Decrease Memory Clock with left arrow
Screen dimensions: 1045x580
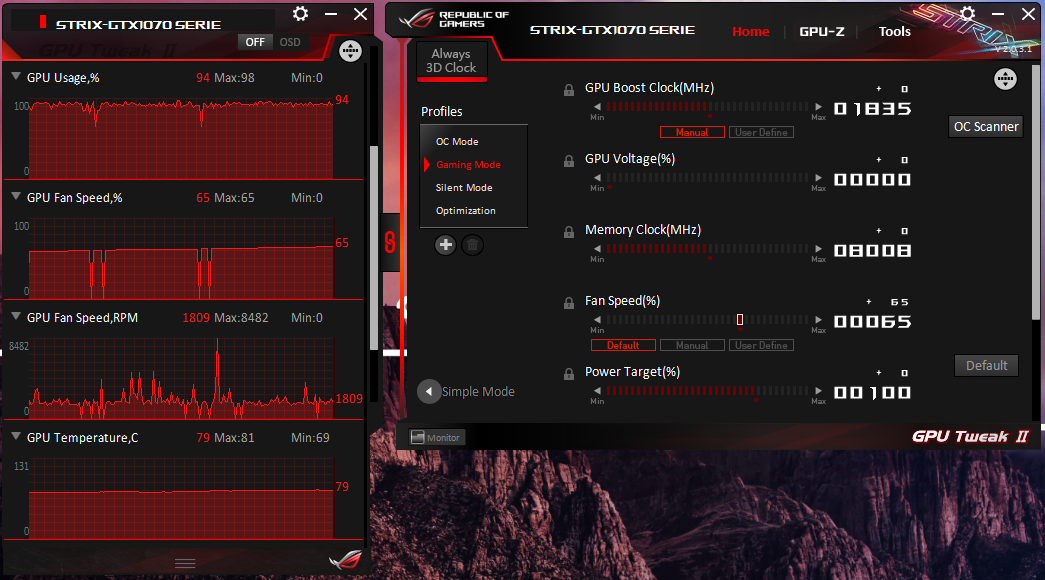click(x=597, y=249)
